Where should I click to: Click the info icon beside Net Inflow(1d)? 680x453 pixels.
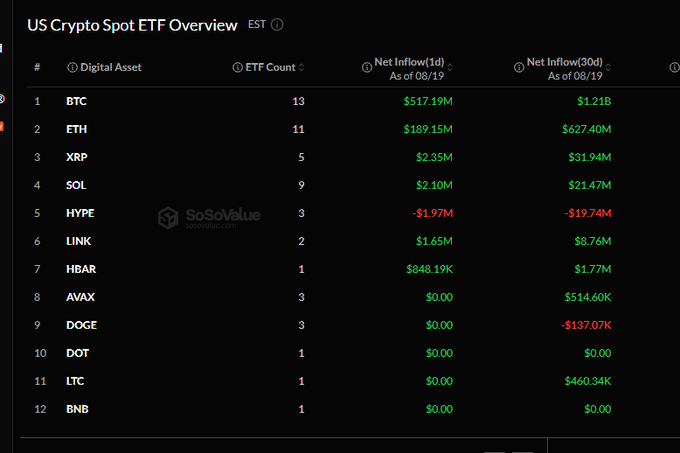click(x=367, y=68)
